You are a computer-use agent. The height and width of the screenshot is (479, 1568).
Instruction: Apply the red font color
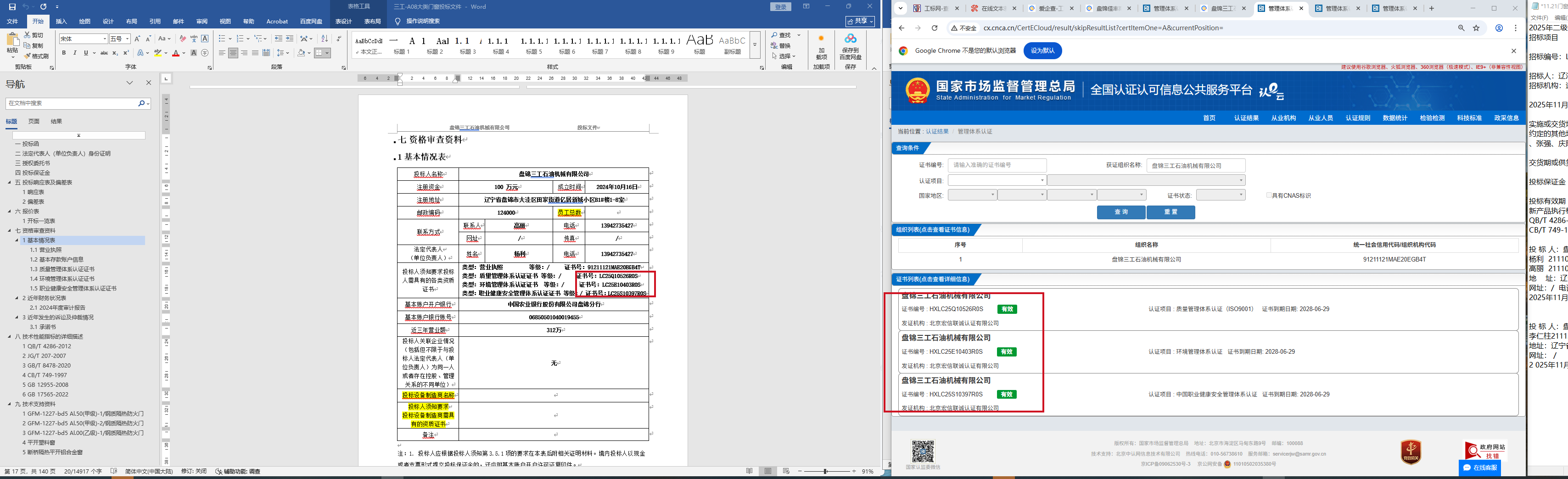[176, 53]
